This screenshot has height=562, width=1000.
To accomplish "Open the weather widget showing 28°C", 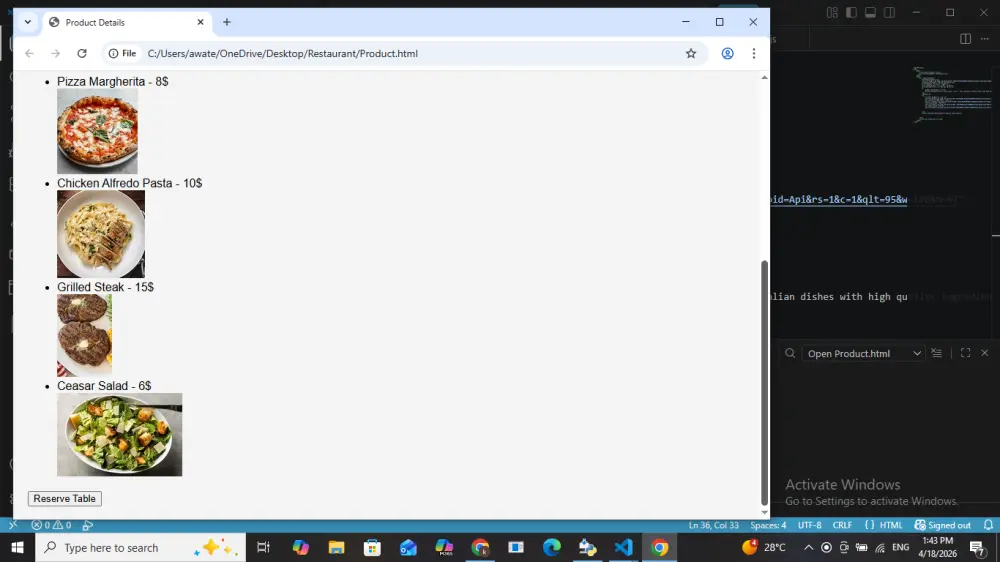I will coord(764,547).
